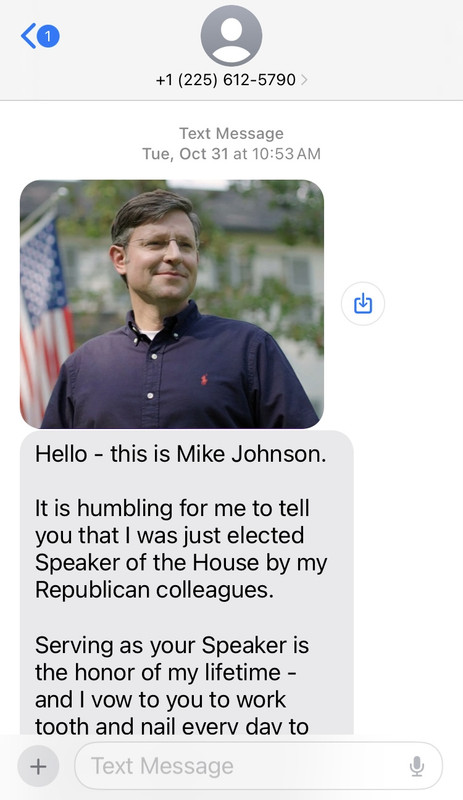Tap the "It is humbling for me" line
The image size is (463, 800).
coord(173,508)
